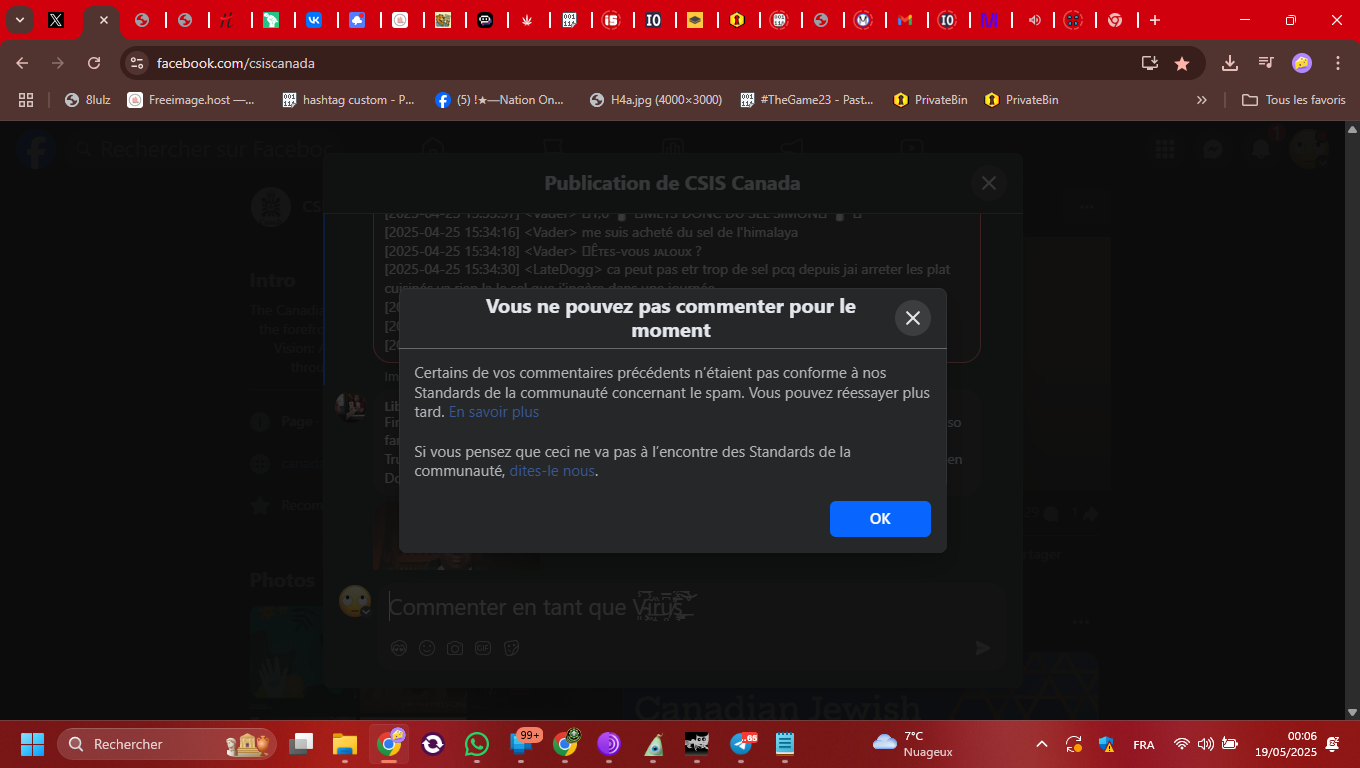Click the facebook.com/csiscanada address bar

pyautogui.click(x=640, y=63)
